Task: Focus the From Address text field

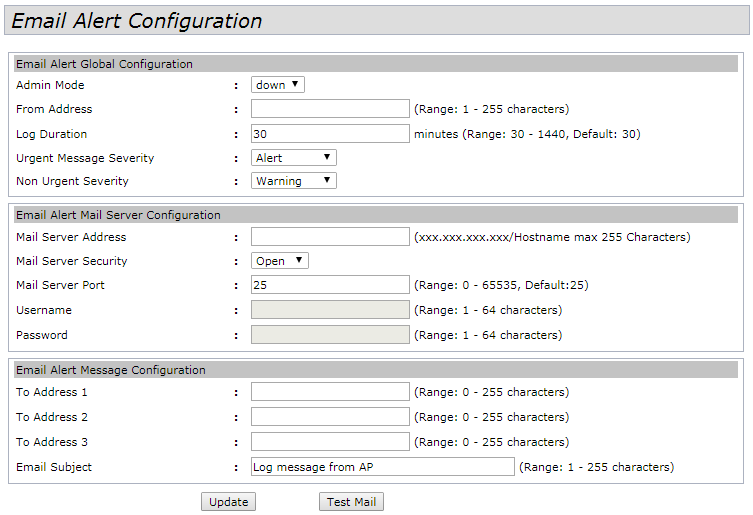Action: coord(330,109)
